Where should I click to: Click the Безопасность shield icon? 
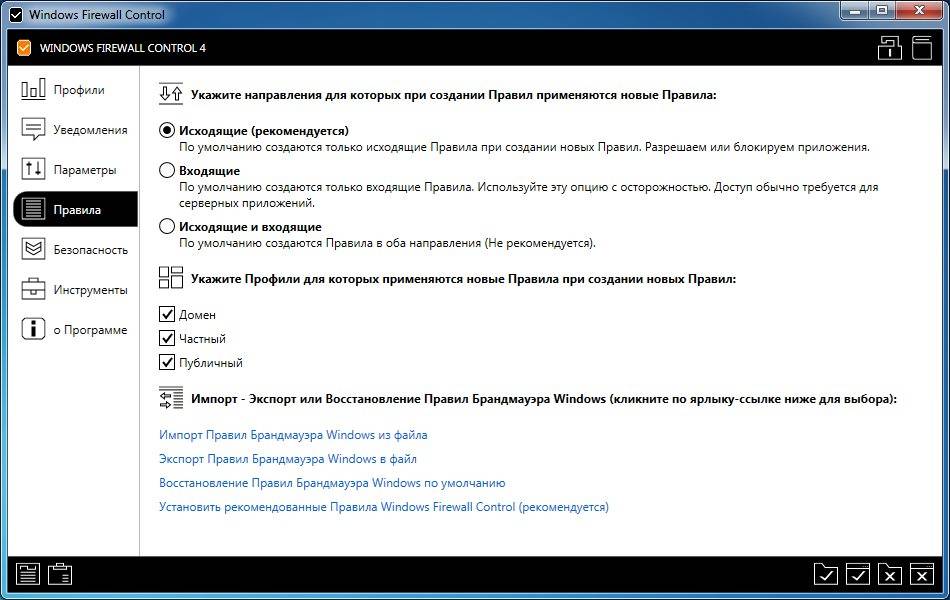click(x=33, y=249)
